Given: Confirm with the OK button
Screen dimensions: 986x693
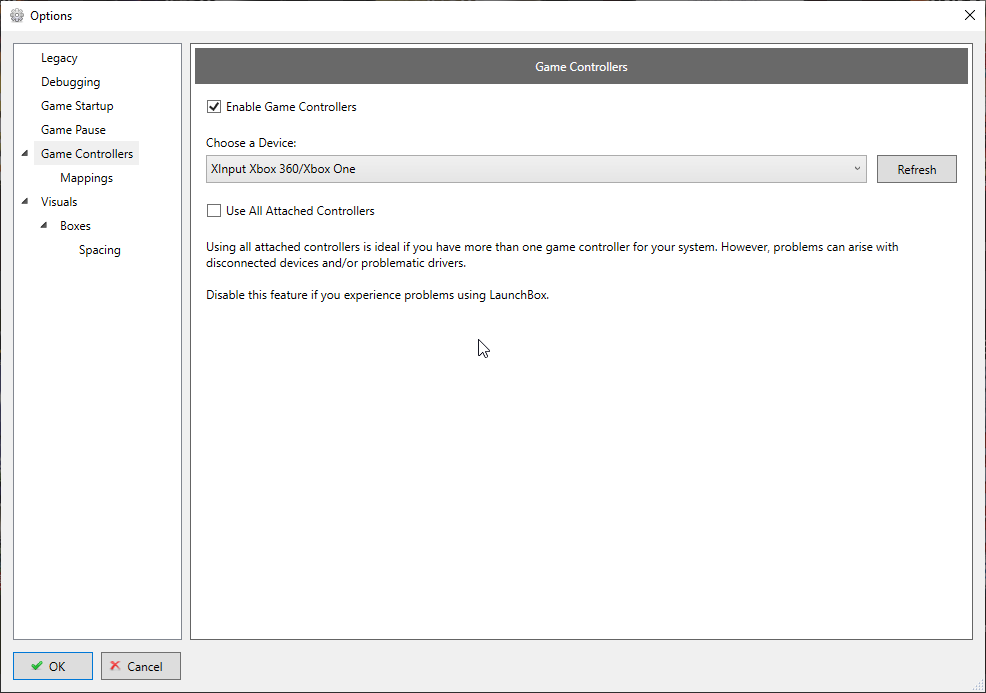Looking at the screenshot, I should coord(53,666).
